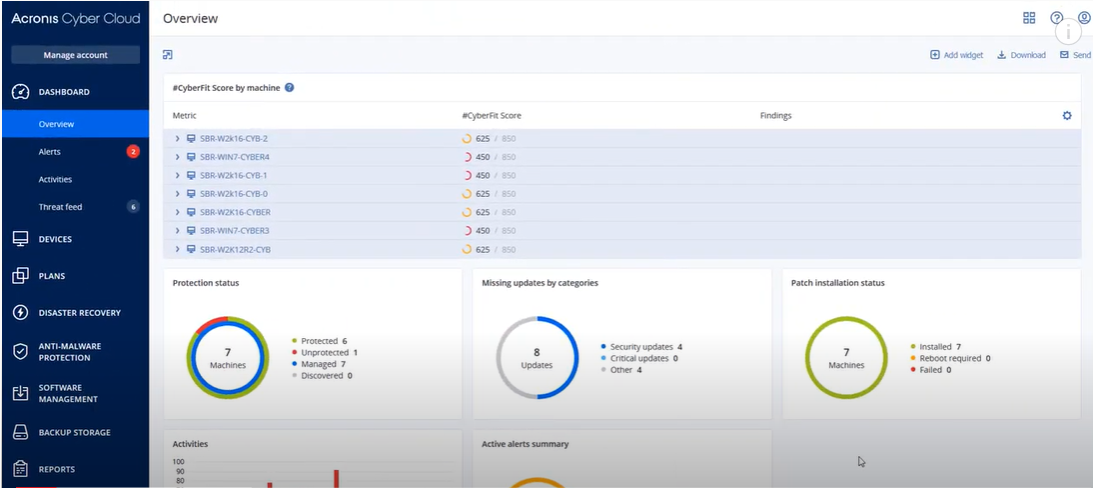Click the Alerts red badge showing 2
Viewport: 1093px width, 488px height.
133,151
